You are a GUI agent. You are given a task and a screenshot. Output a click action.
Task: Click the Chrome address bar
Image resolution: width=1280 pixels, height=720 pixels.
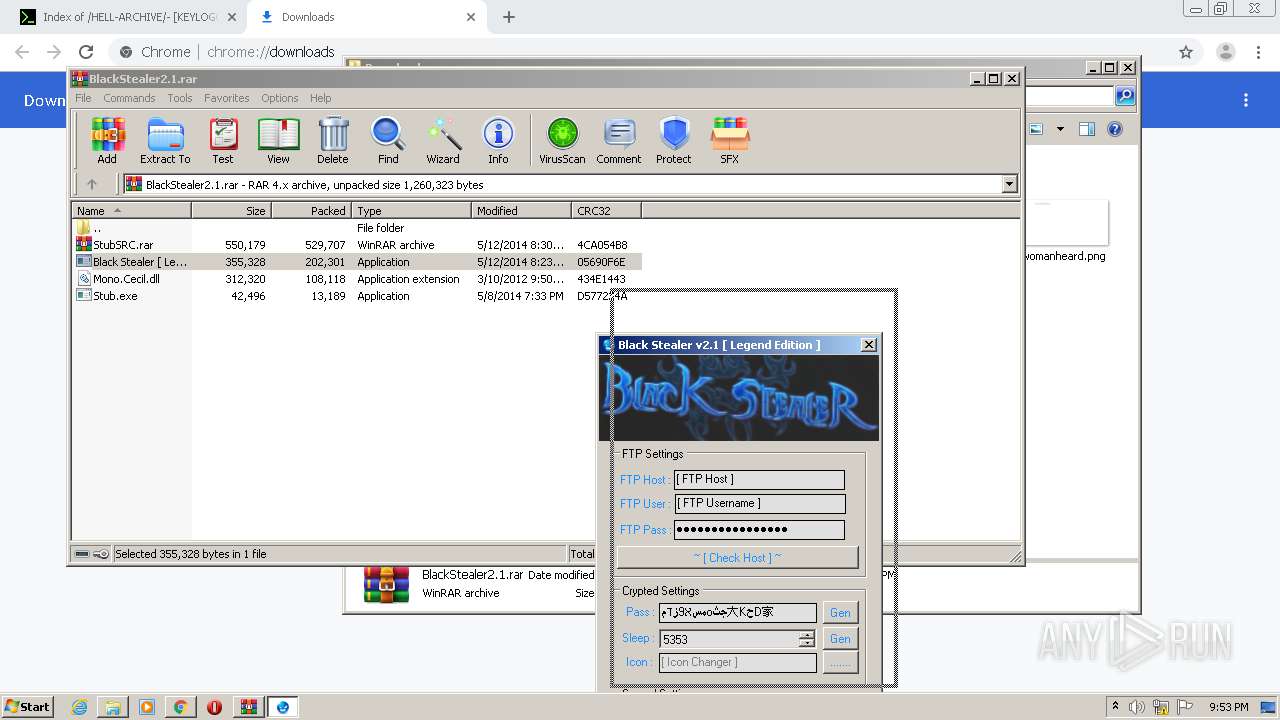tap(640, 52)
